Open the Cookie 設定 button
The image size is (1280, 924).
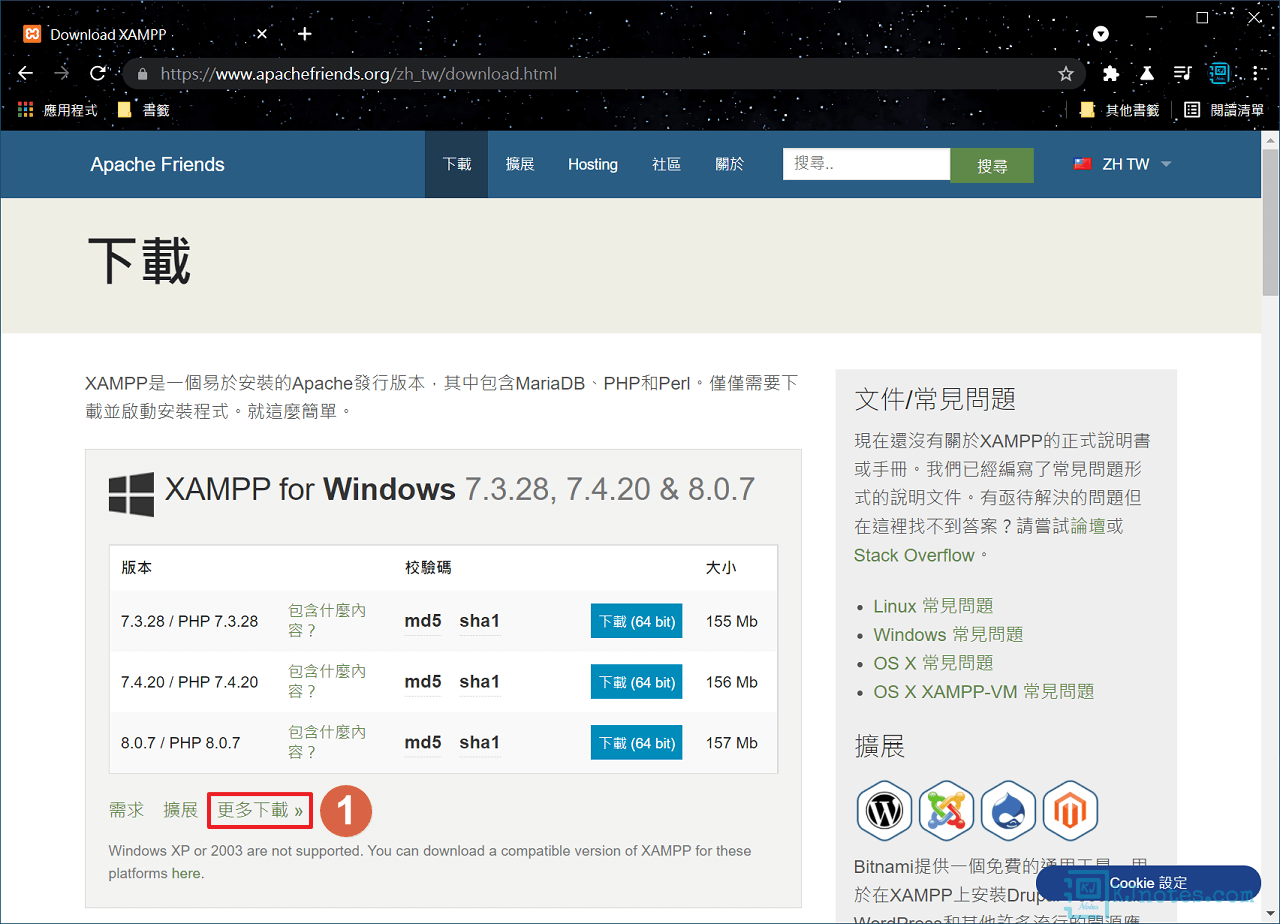[1148, 883]
